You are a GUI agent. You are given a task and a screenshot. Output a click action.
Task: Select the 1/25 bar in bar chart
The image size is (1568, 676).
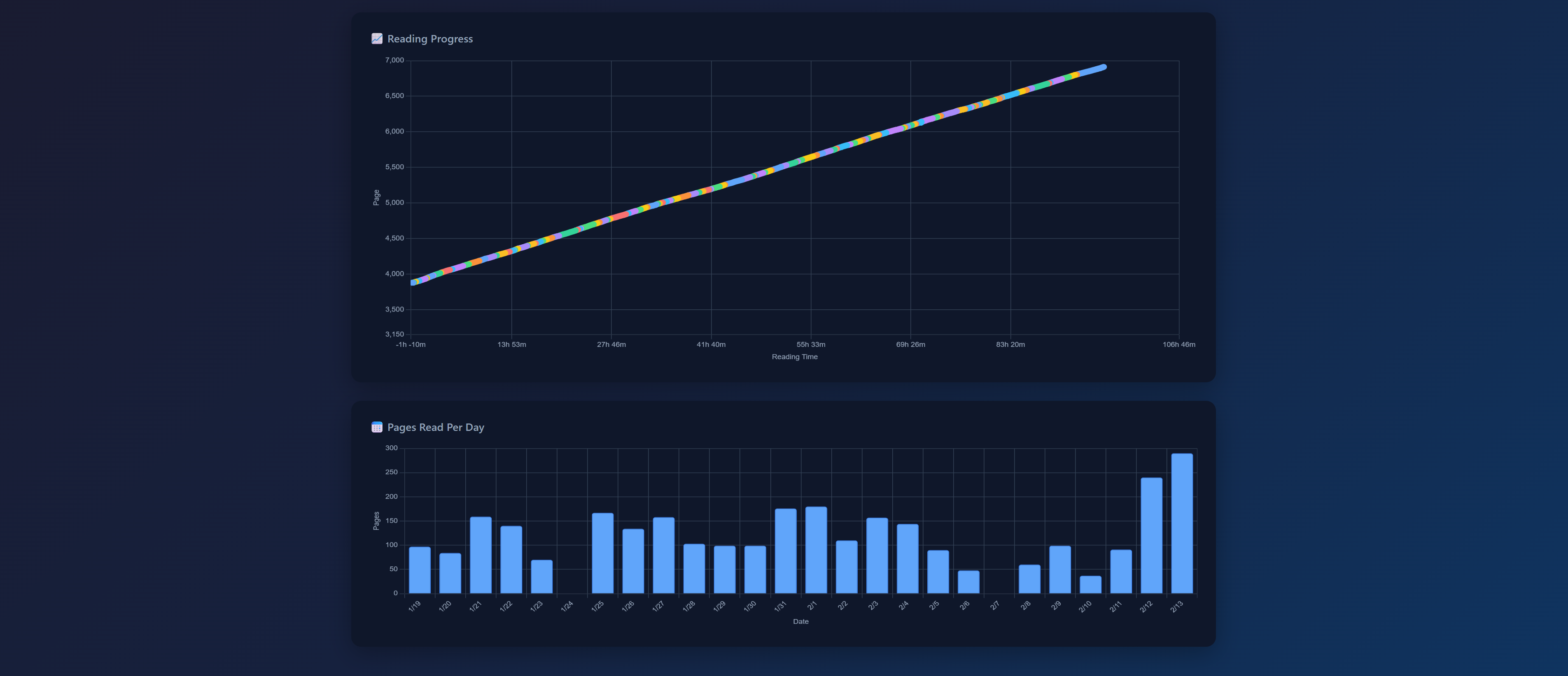click(x=602, y=554)
